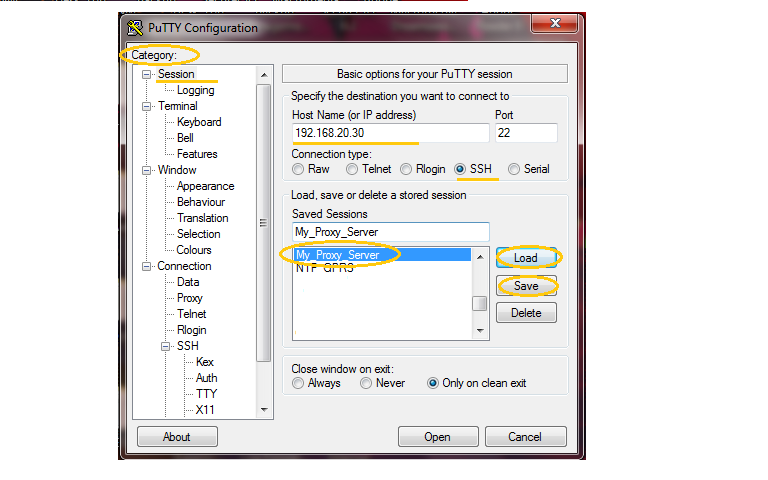This screenshot has height=480, width=768.
Task: Open the Bell settings category
Action: tap(185, 138)
